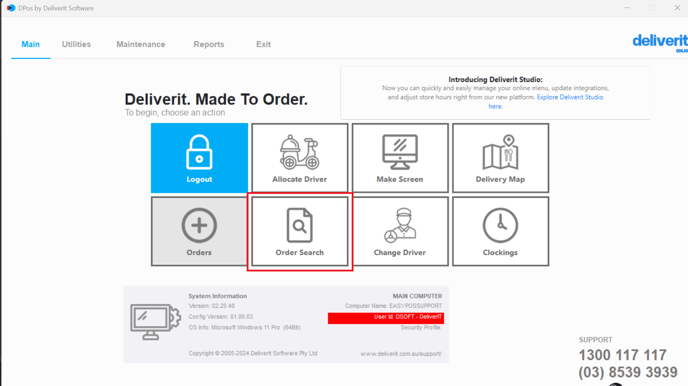Minimize the DPos window

tap(627, 8)
